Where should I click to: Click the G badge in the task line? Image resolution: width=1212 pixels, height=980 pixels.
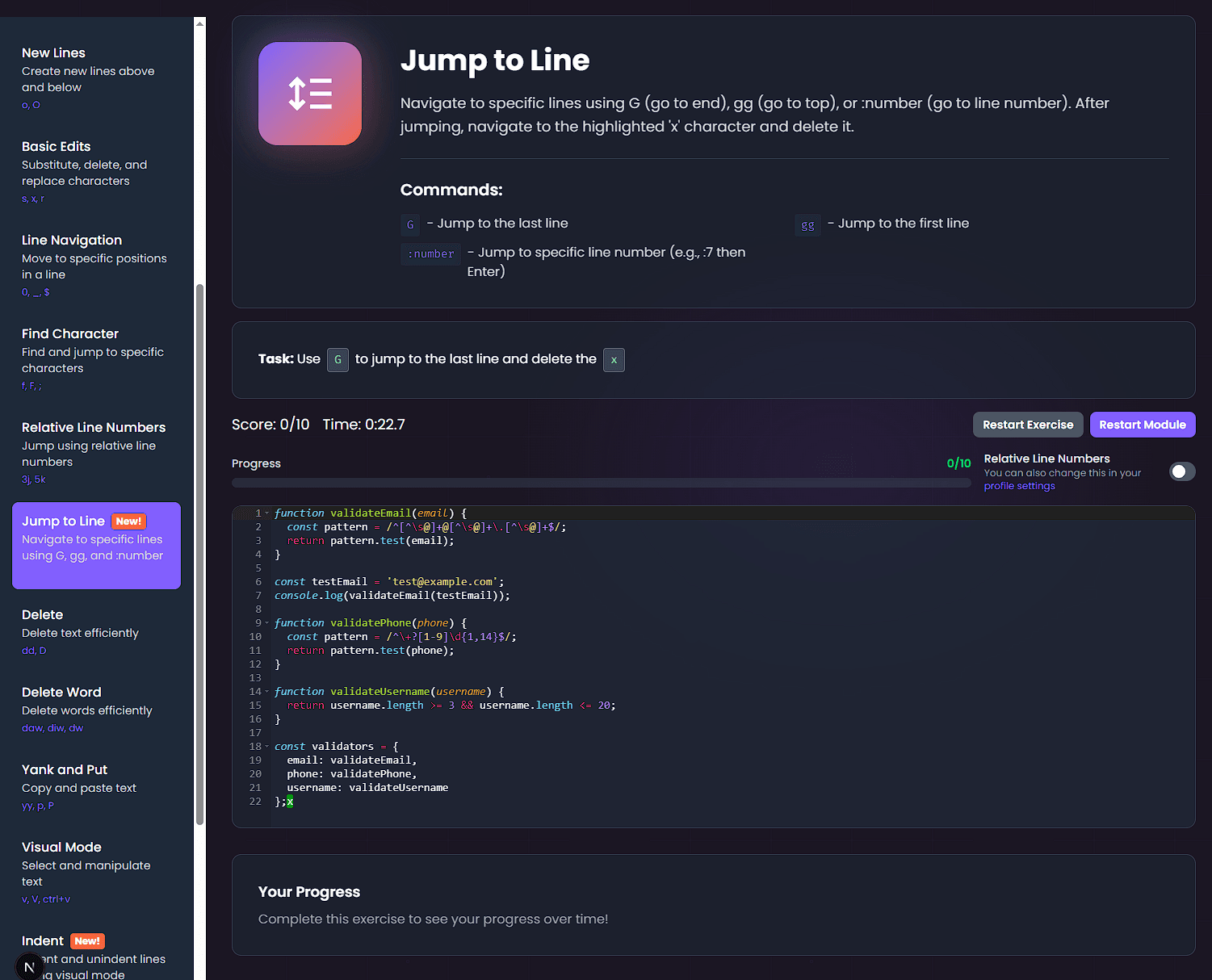click(338, 359)
